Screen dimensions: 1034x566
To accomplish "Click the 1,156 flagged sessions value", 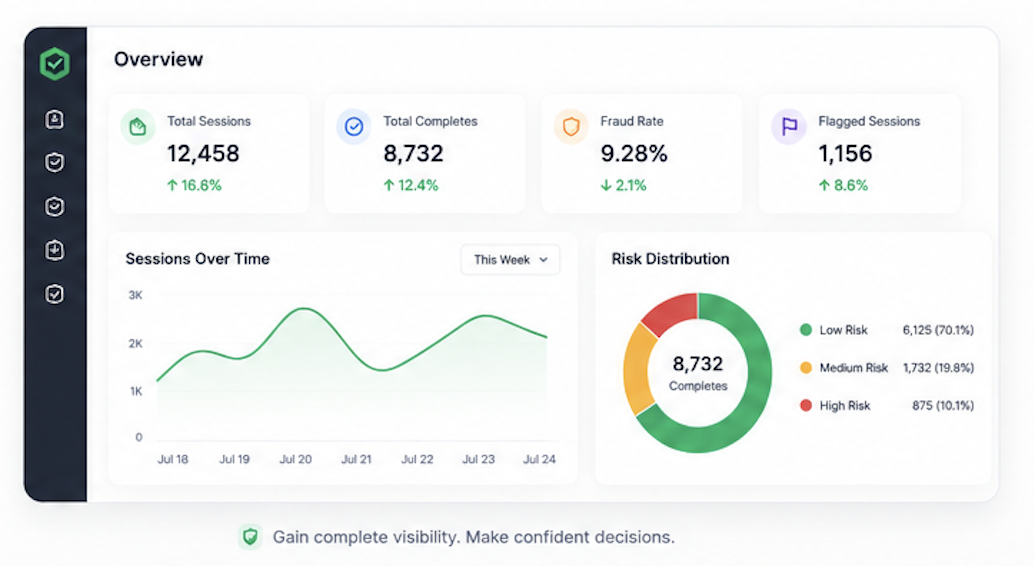I will [x=845, y=153].
